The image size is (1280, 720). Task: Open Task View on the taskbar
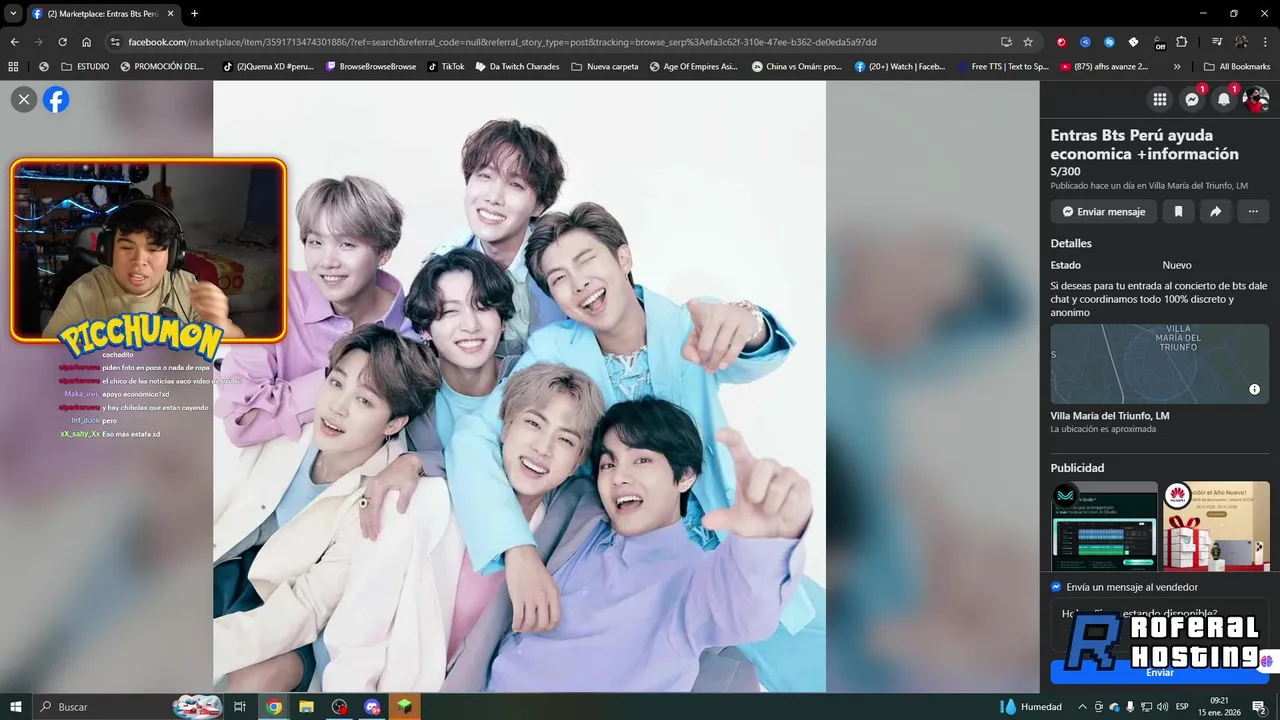pyautogui.click(x=240, y=707)
